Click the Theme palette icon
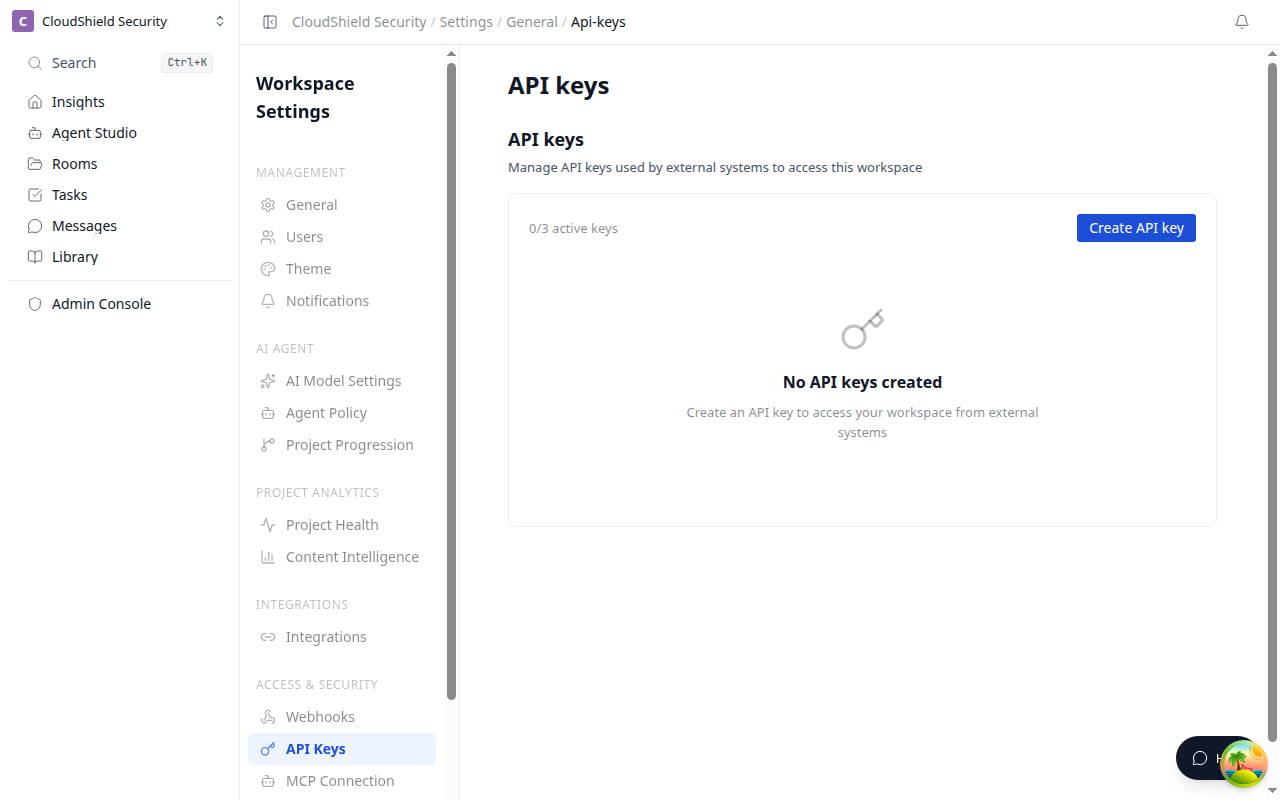 tap(268, 269)
